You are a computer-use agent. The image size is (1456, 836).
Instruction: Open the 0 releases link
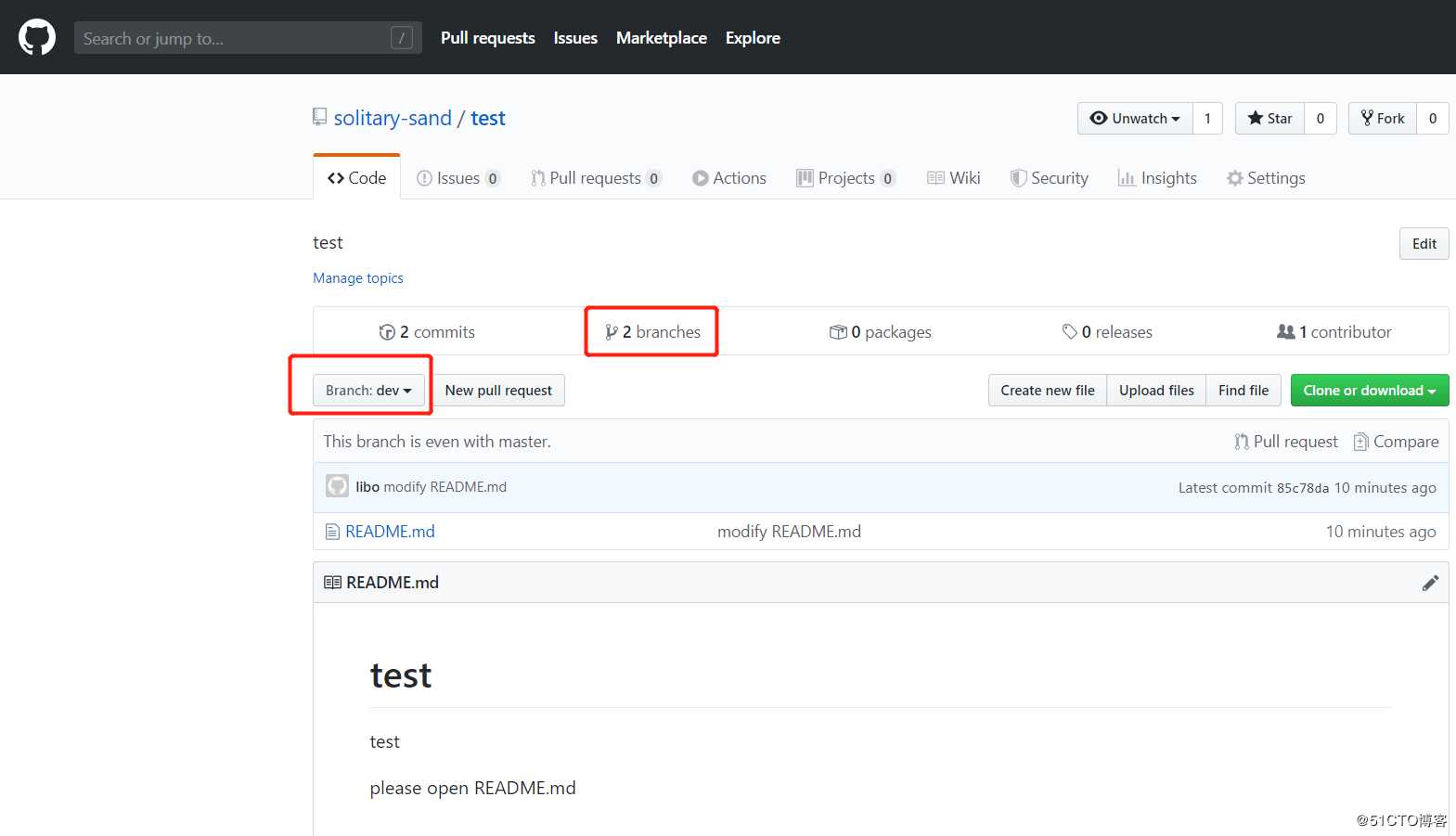[x=1107, y=332]
